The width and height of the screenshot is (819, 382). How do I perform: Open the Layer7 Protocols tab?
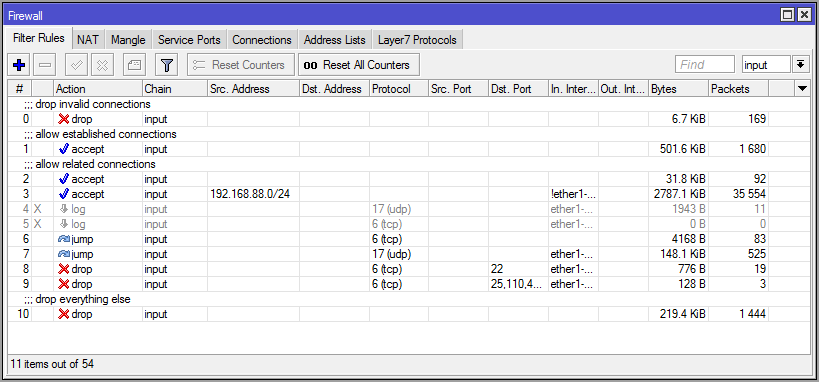pos(417,40)
